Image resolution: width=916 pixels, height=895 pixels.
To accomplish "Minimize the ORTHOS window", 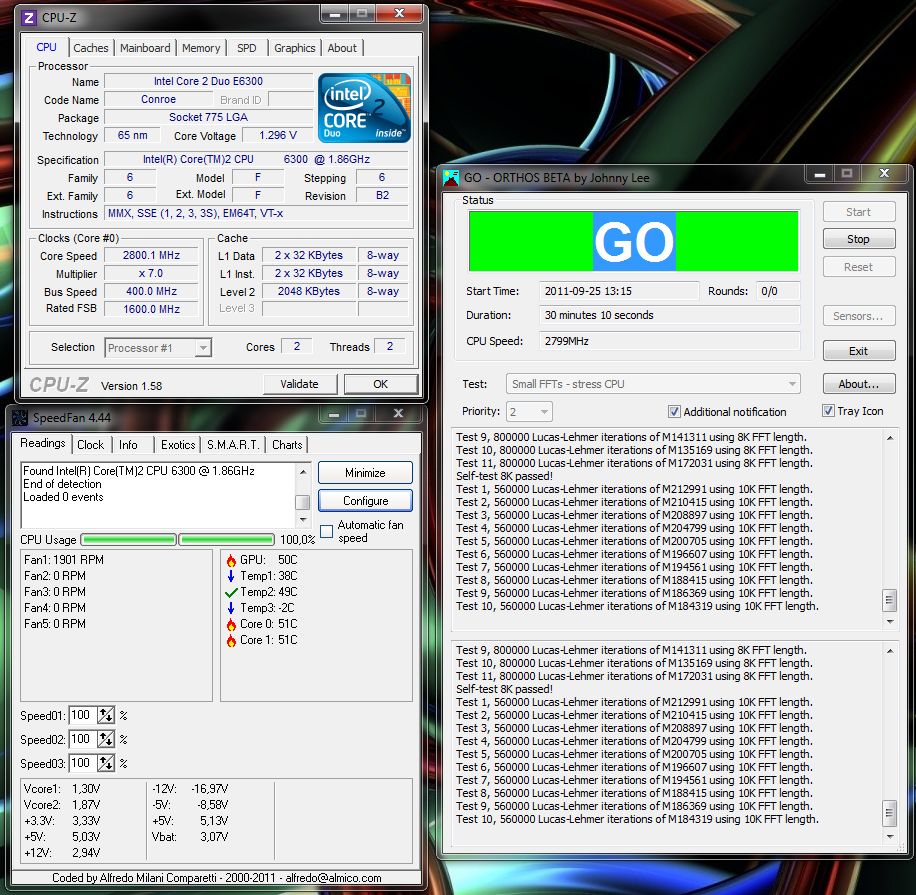I will (820, 174).
